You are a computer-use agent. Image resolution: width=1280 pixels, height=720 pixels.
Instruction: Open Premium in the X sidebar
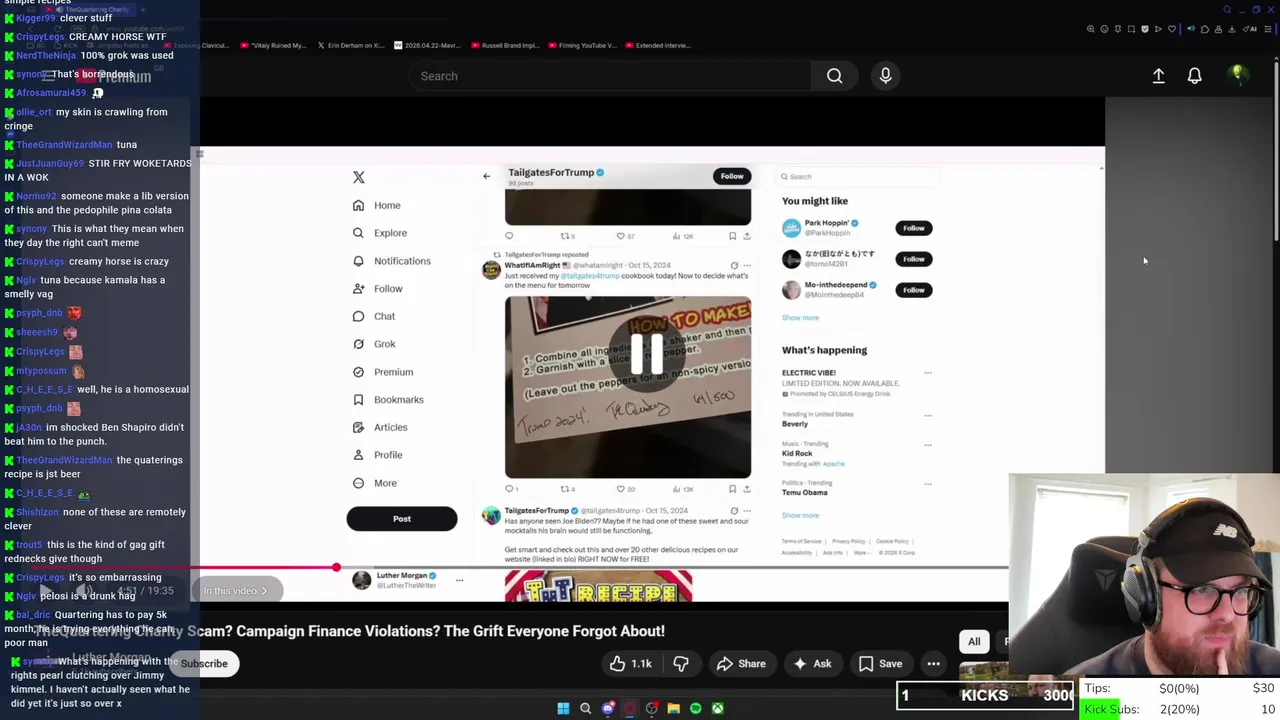[x=382, y=372]
